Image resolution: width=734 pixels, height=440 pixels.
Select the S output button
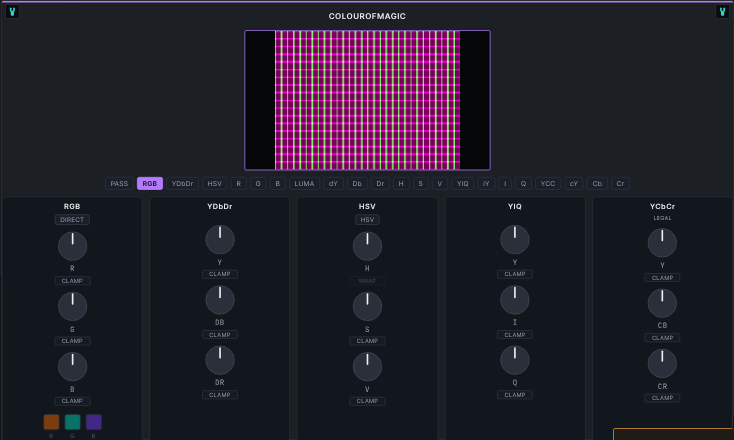click(x=420, y=183)
